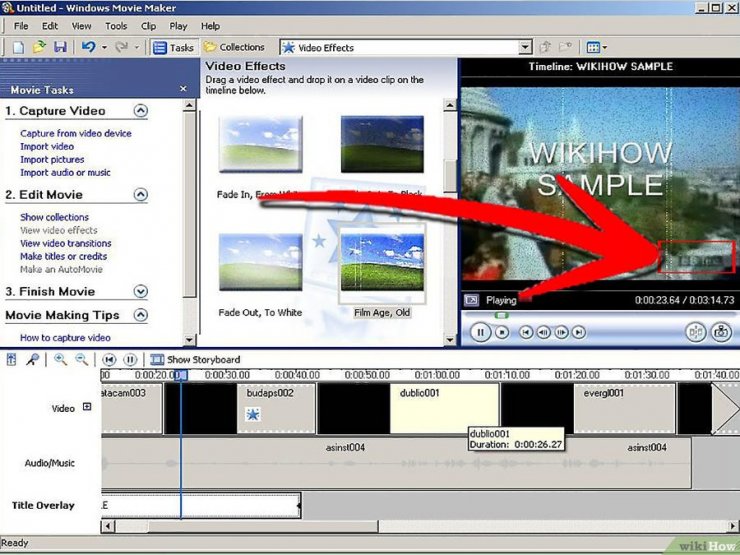Save the project with the floppy icon

point(60,47)
